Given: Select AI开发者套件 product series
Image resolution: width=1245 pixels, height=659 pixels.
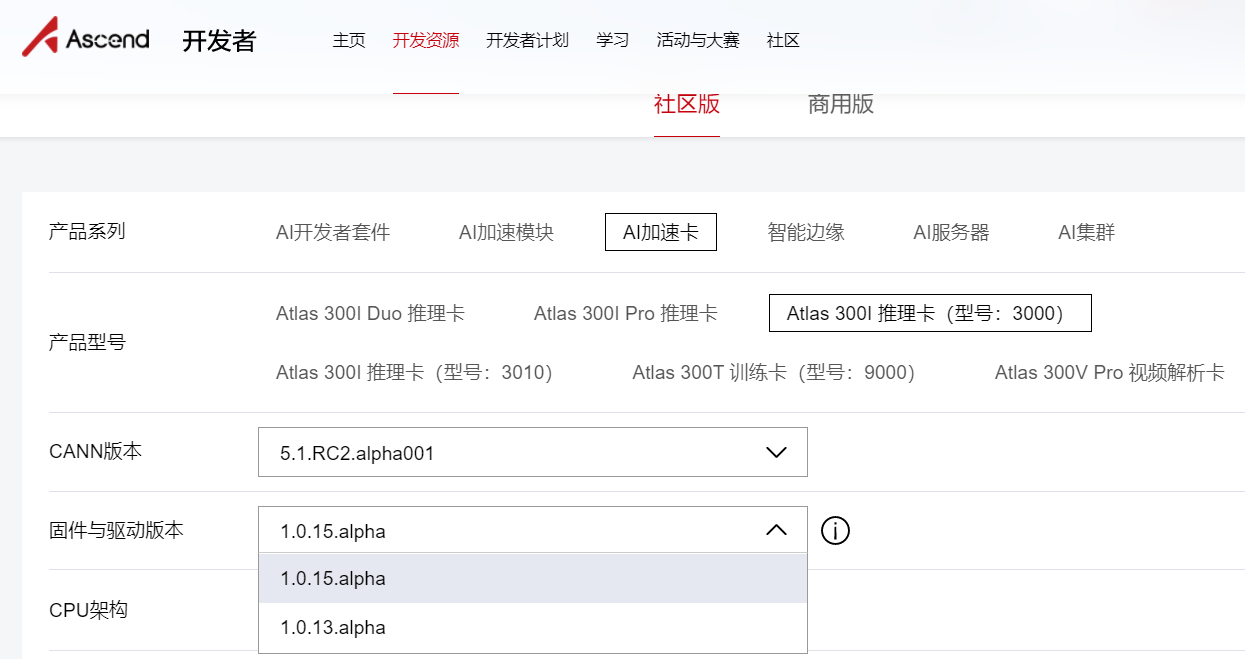Looking at the screenshot, I should pyautogui.click(x=333, y=233).
